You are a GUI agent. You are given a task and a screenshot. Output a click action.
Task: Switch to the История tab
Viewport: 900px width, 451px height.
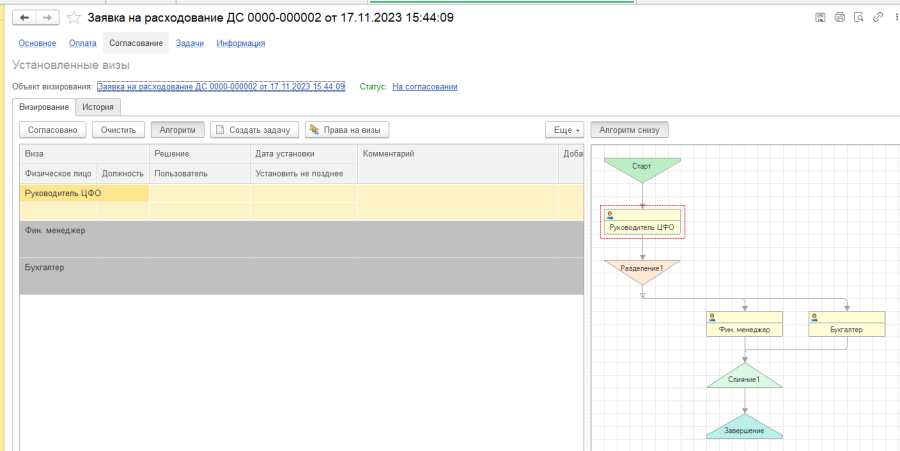tap(98, 107)
